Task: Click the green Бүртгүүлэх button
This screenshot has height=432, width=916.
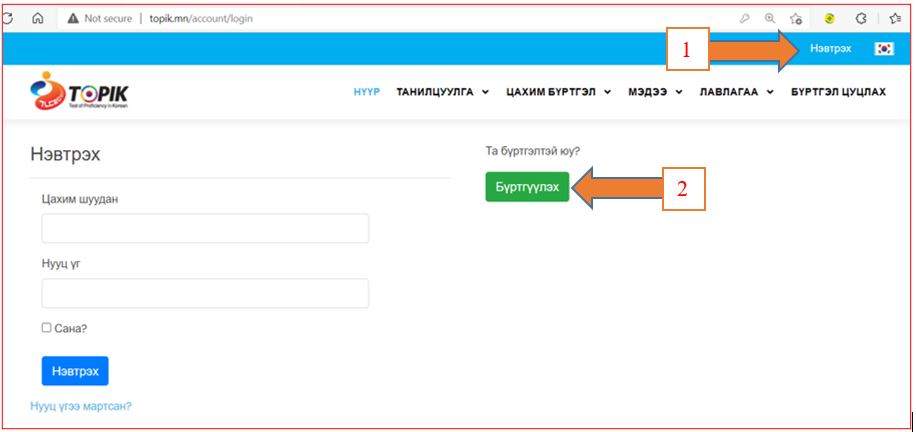Action: (x=527, y=186)
